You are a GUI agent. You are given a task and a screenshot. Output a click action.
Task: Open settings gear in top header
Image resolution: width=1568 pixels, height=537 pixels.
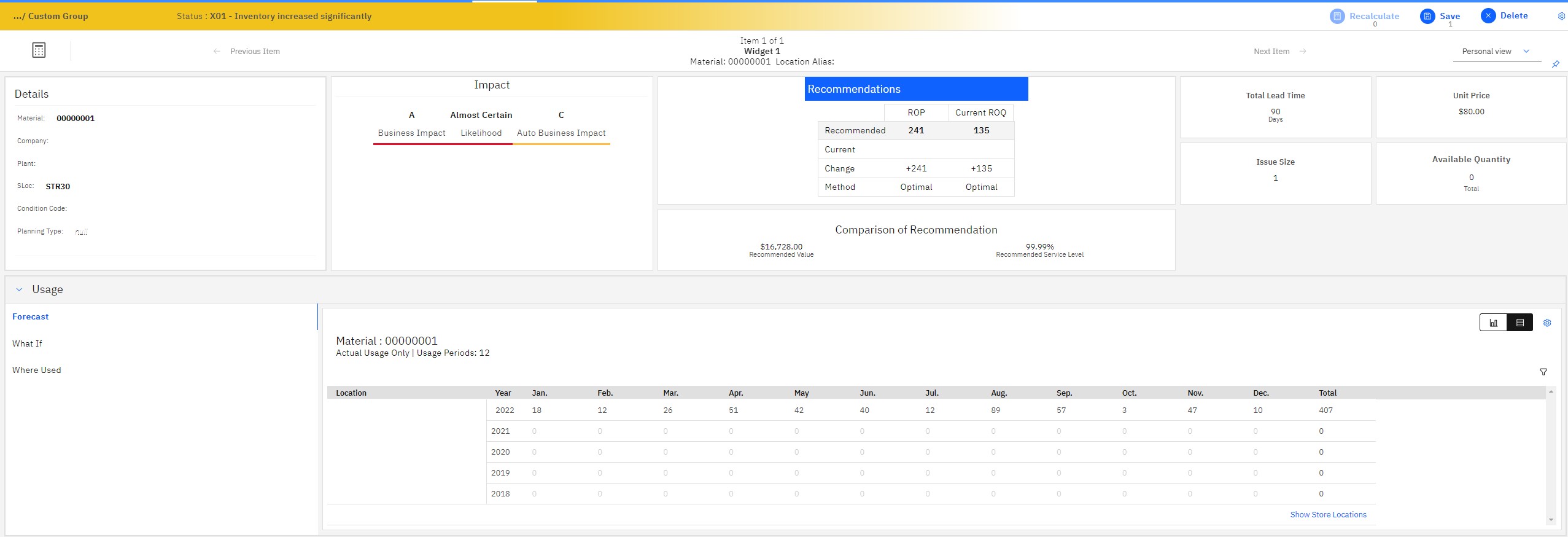pyautogui.click(x=1561, y=17)
